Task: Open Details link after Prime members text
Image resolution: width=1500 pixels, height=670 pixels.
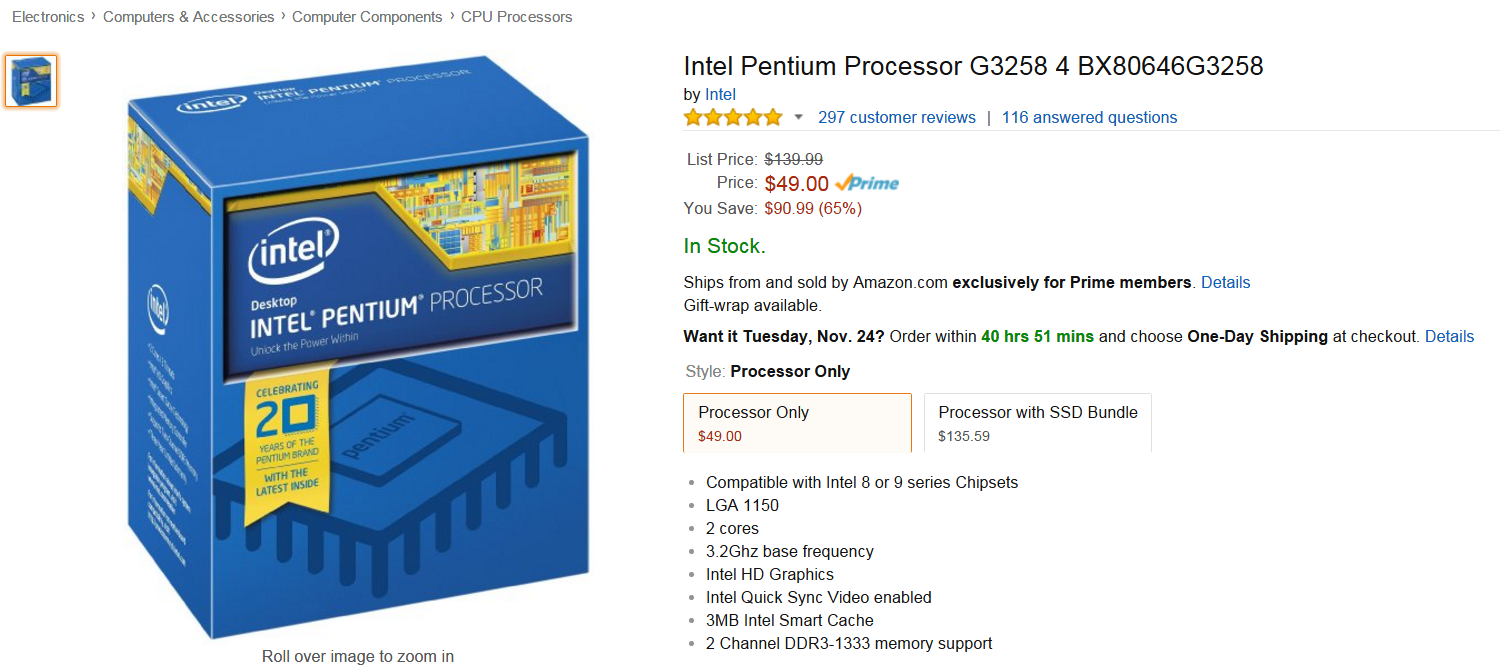Action: [x=1225, y=282]
